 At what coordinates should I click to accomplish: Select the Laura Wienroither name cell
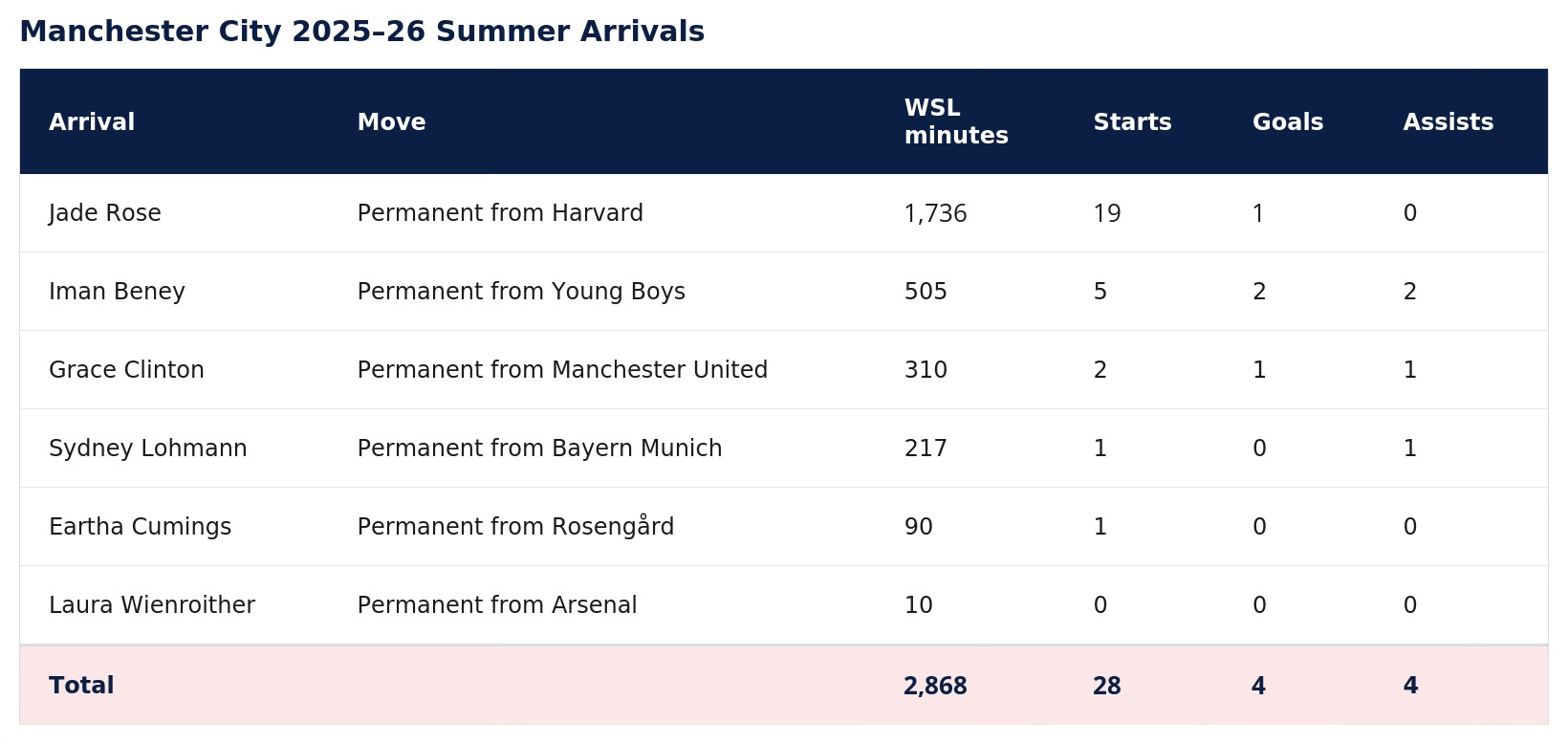(x=152, y=605)
